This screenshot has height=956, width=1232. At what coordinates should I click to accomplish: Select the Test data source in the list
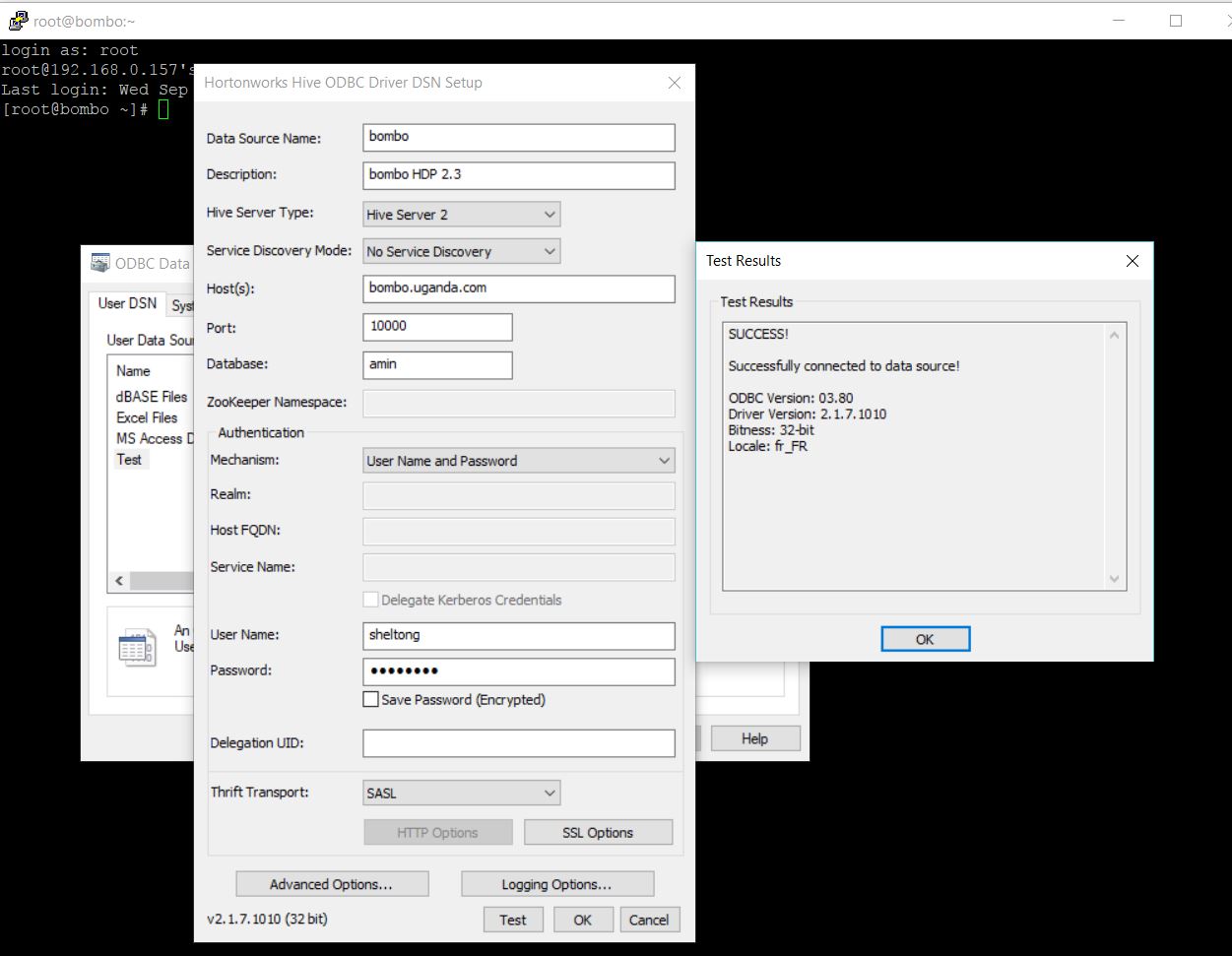point(129,459)
